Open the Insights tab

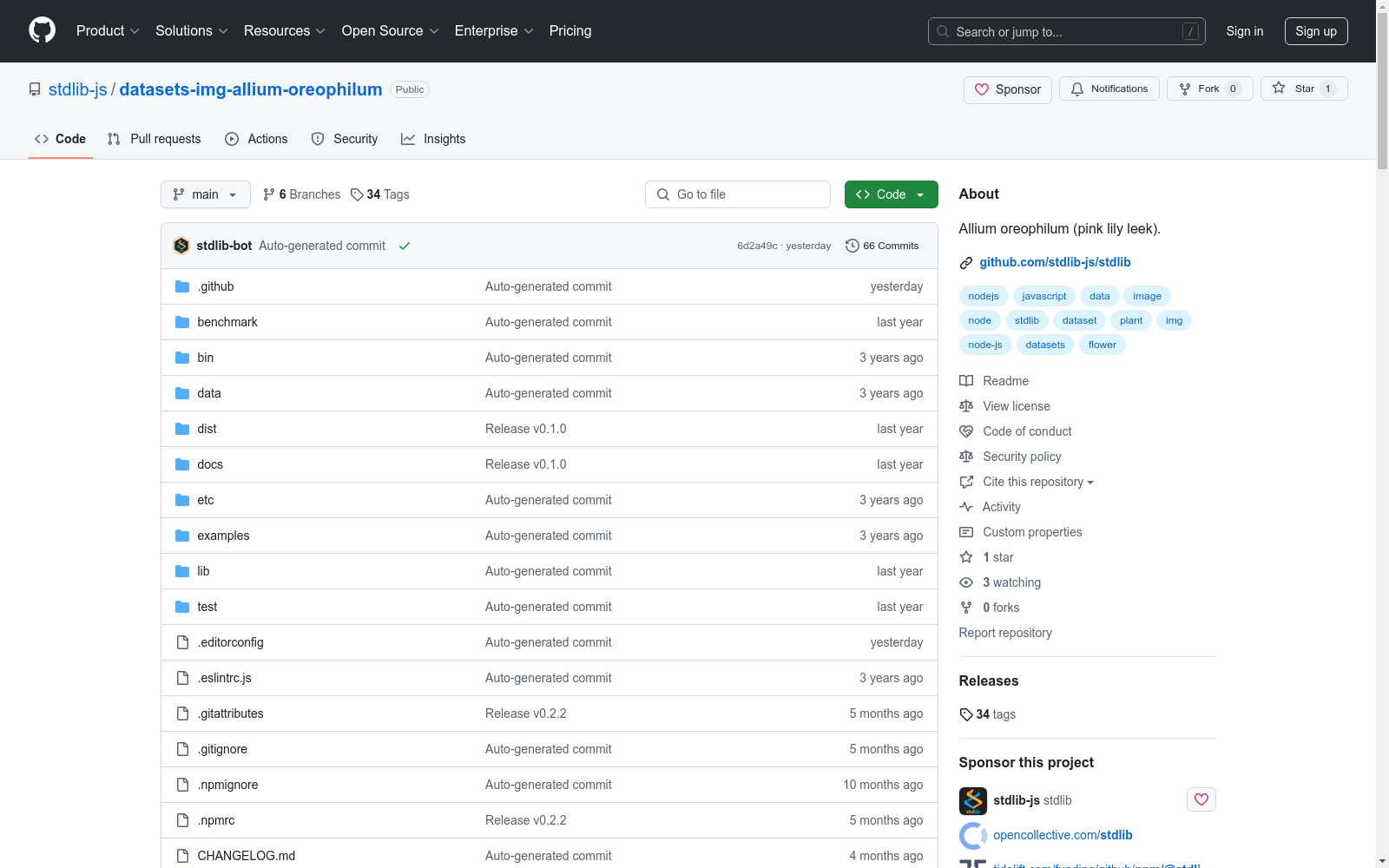tap(433, 139)
